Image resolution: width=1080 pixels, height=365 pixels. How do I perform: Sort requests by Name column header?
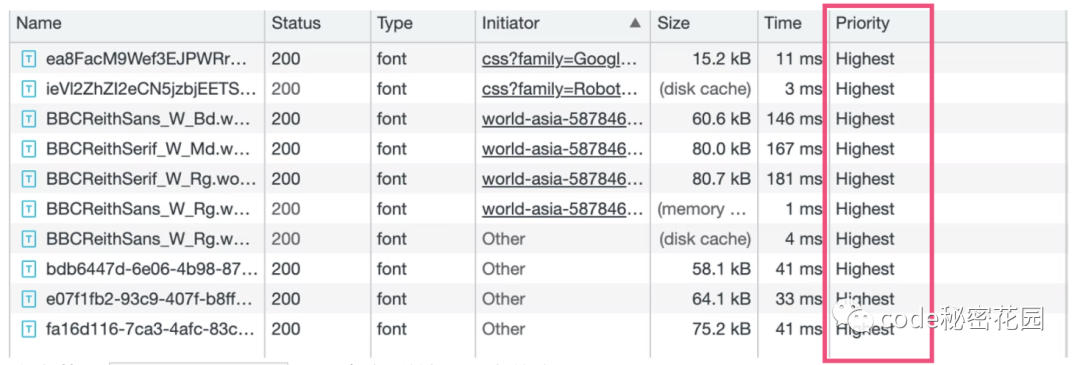pos(39,23)
